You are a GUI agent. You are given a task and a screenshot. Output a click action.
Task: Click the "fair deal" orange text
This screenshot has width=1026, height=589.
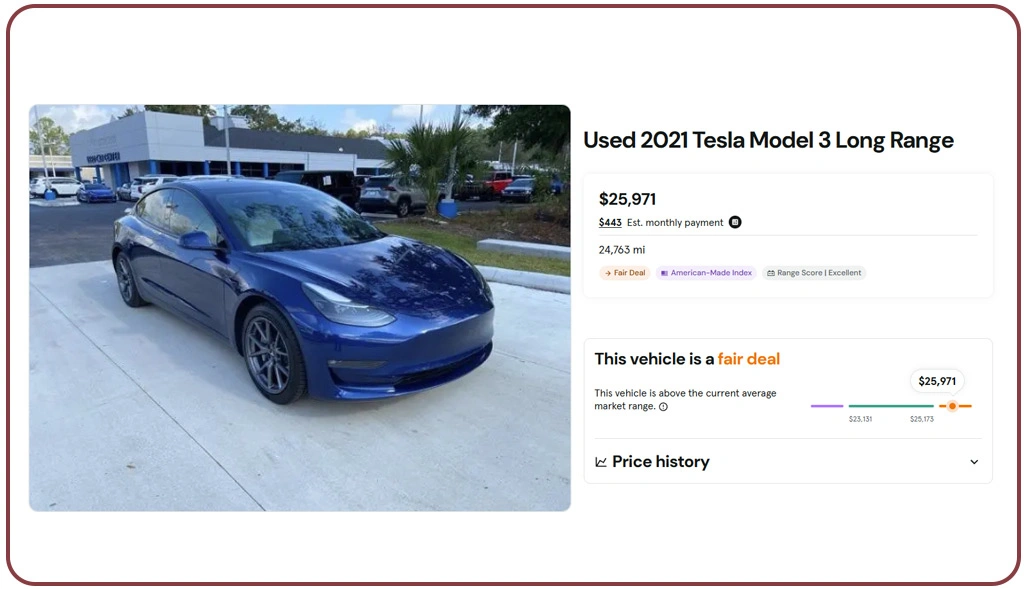(748, 358)
